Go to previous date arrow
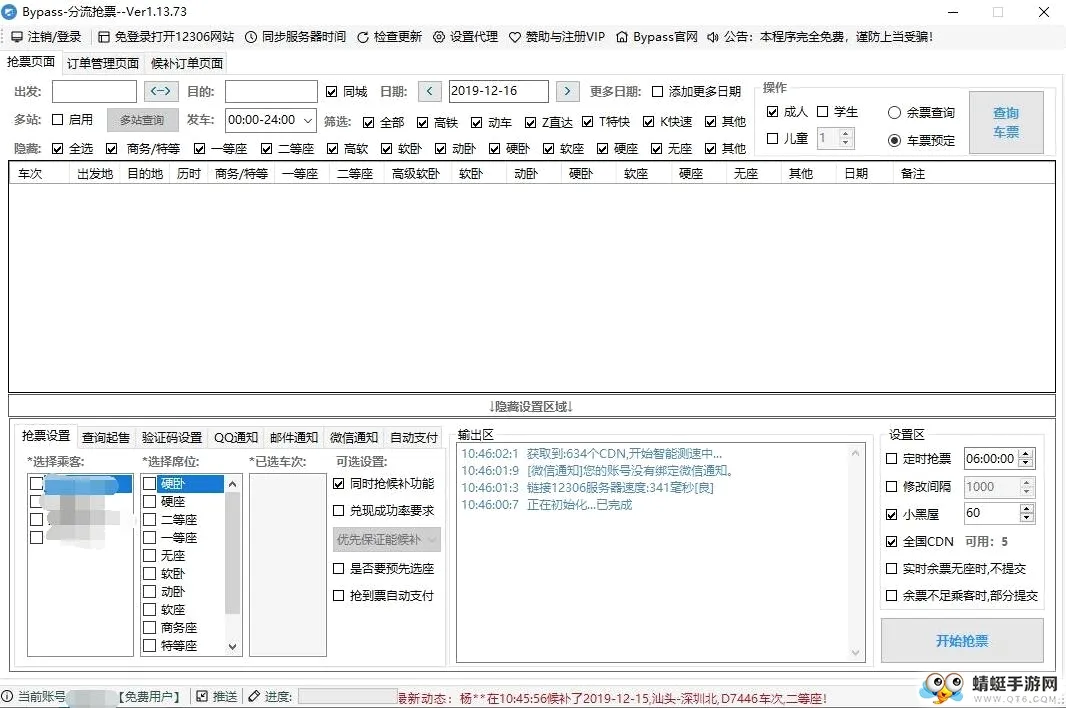Viewport: 1066px width, 708px height. (x=430, y=91)
